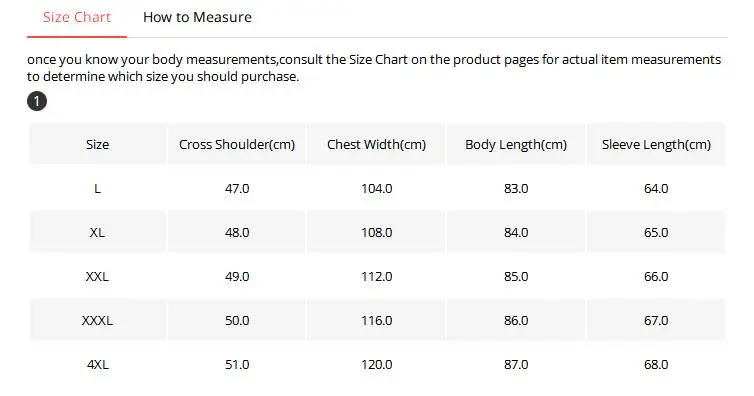Click the Cross Shoulder(cm) column header
Image resolution: width=754 pixels, height=396 pixels.
(237, 144)
